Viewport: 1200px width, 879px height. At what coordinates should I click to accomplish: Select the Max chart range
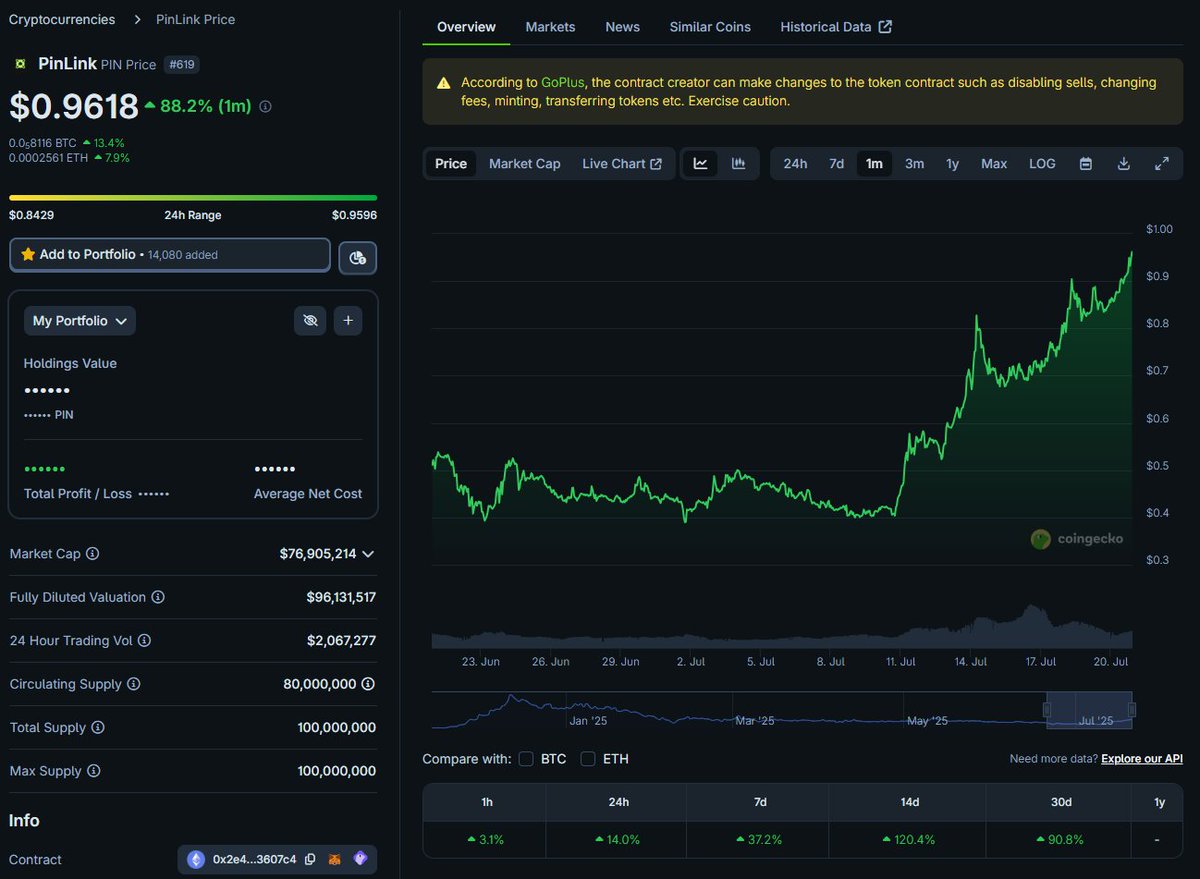[x=994, y=164]
